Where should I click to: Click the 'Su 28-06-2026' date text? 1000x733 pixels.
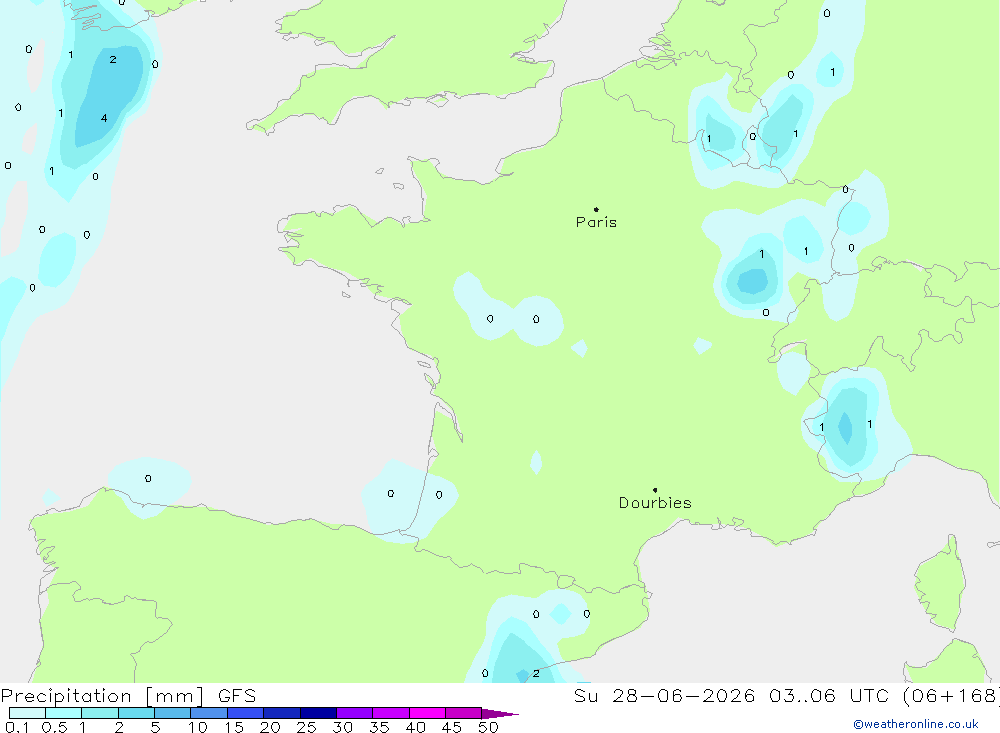(664, 696)
